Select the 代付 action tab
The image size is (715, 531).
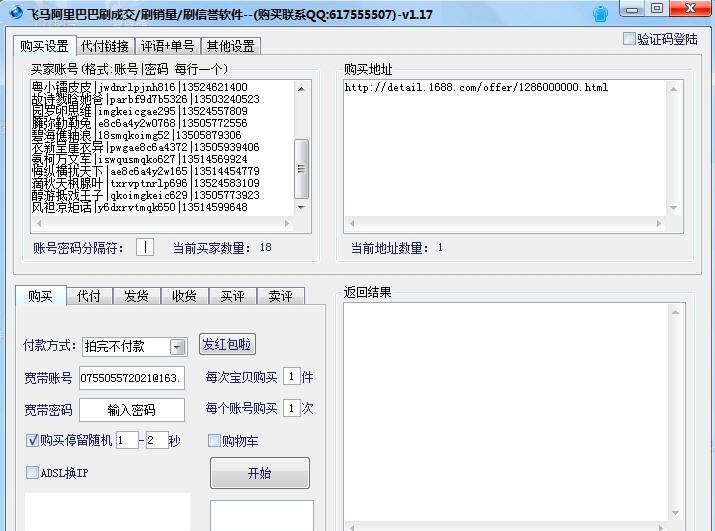(89, 296)
